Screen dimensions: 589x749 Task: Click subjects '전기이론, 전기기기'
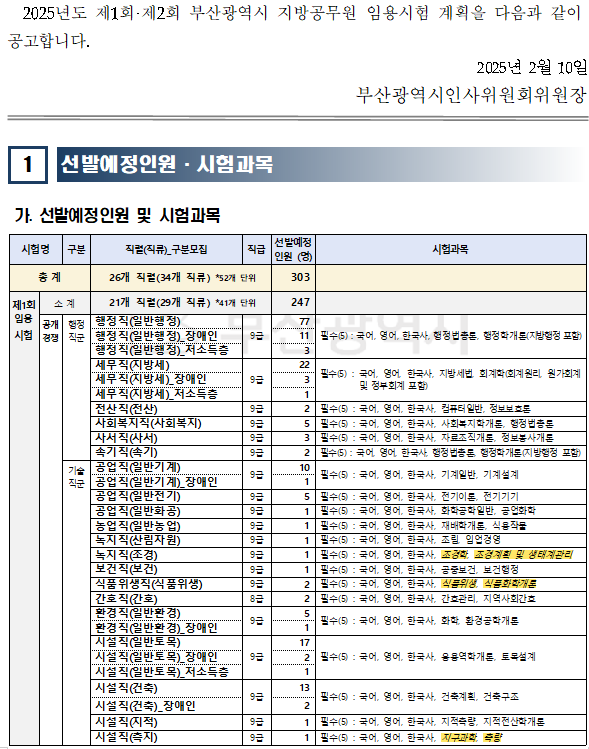tap(480, 497)
